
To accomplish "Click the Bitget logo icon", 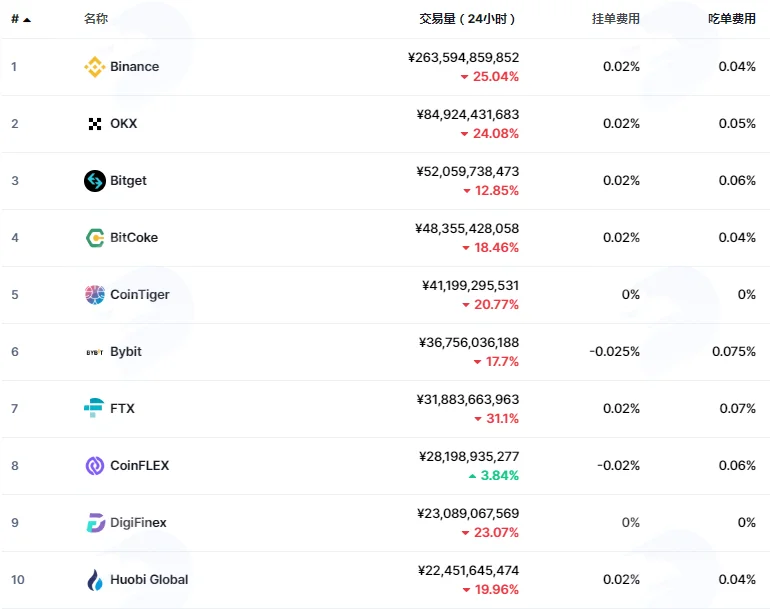I will click(x=95, y=181).
